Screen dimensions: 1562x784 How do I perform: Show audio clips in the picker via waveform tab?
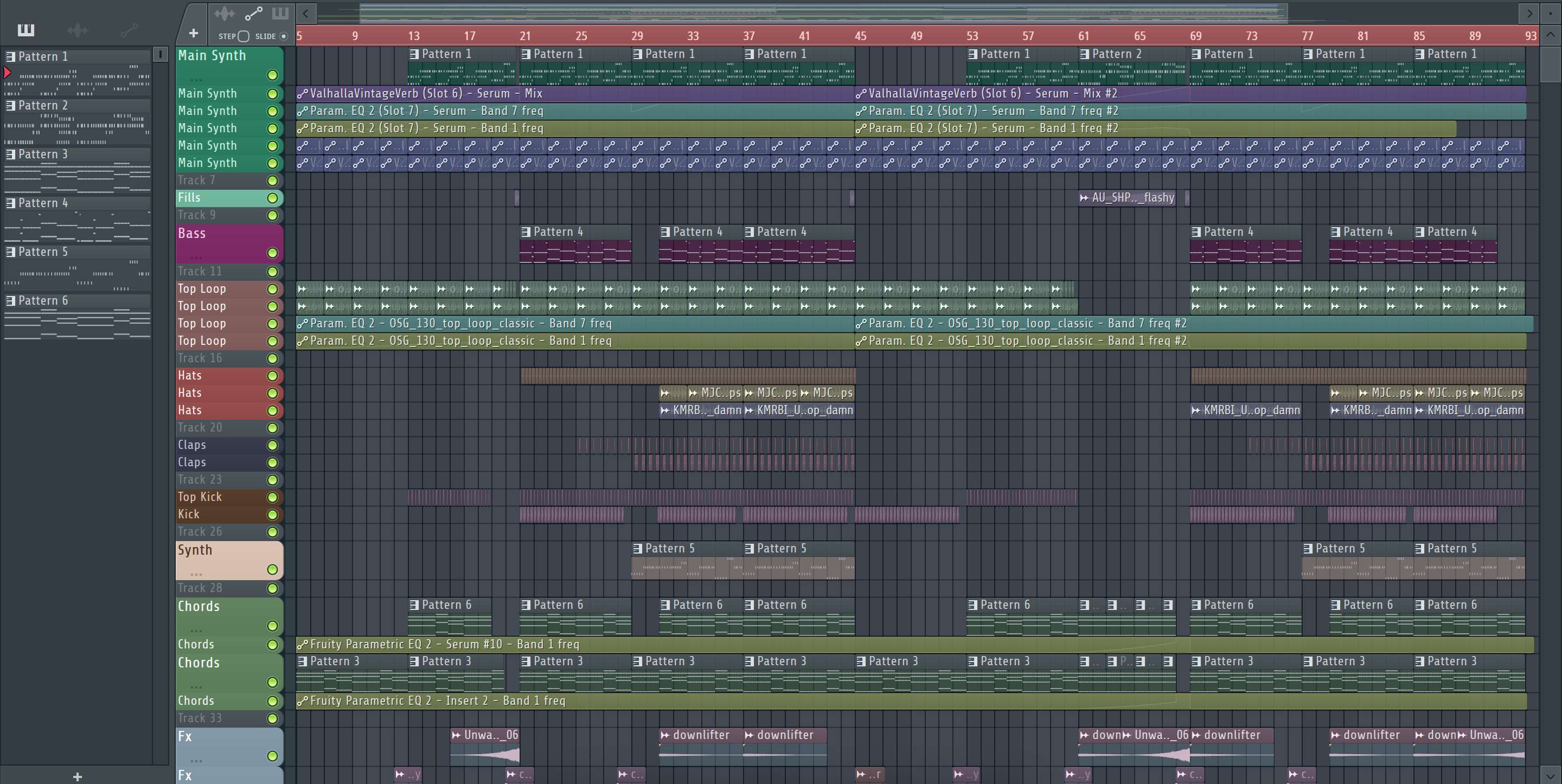78,30
